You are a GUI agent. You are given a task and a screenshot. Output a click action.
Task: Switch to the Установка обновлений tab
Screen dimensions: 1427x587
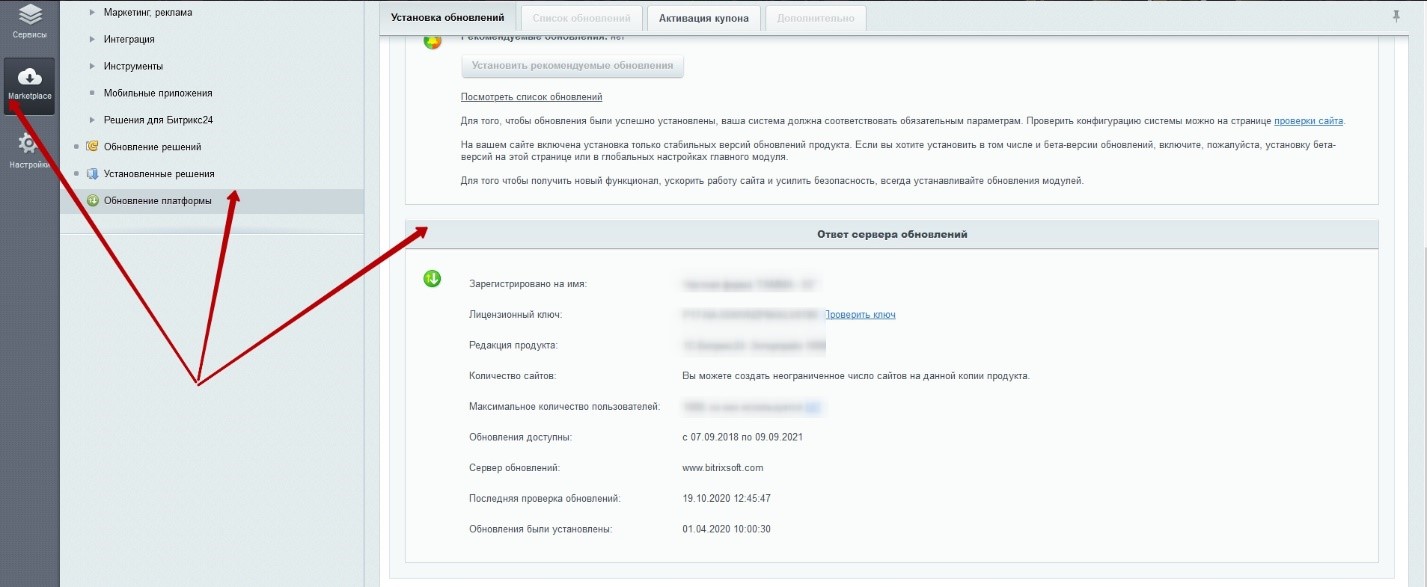[447, 18]
